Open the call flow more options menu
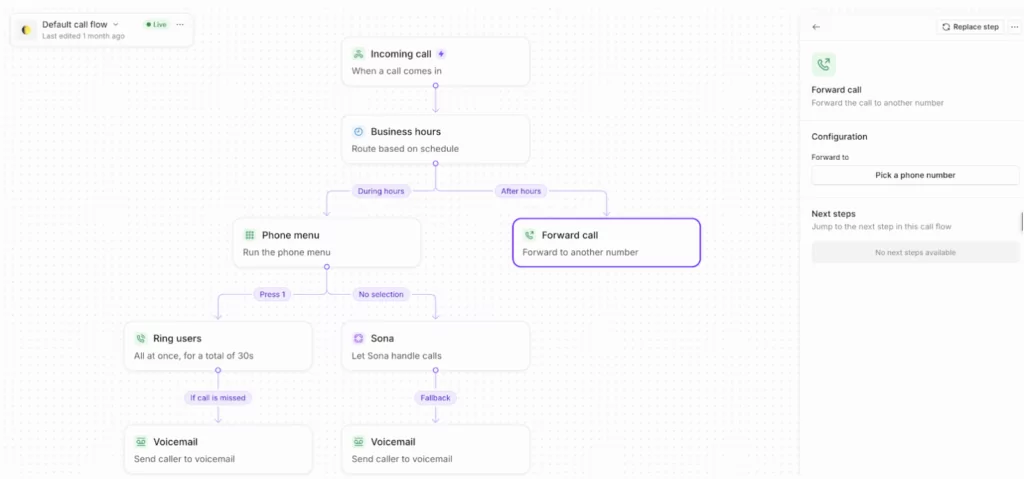 click(180, 24)
